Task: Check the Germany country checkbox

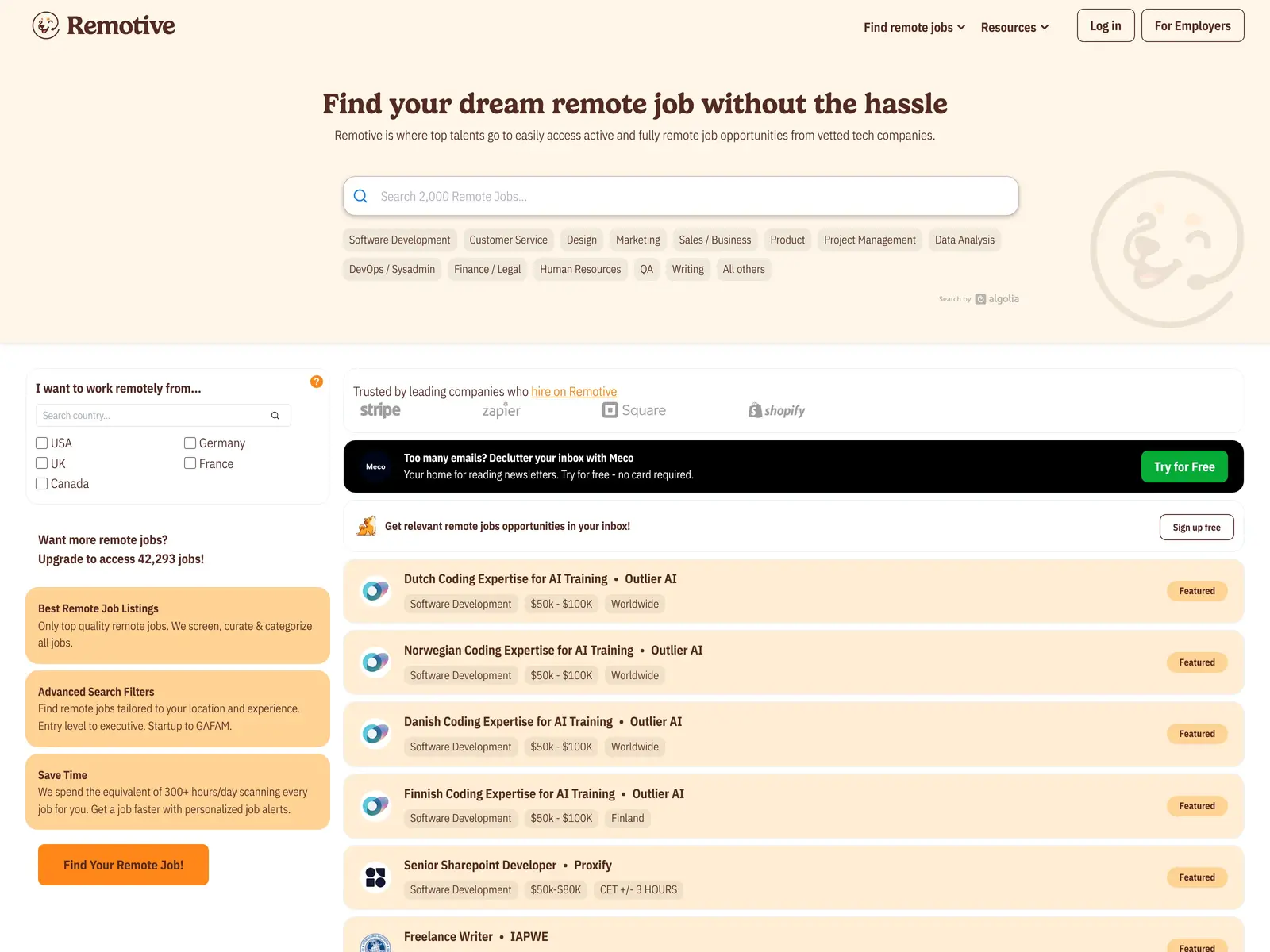Action: click(190, 443)
